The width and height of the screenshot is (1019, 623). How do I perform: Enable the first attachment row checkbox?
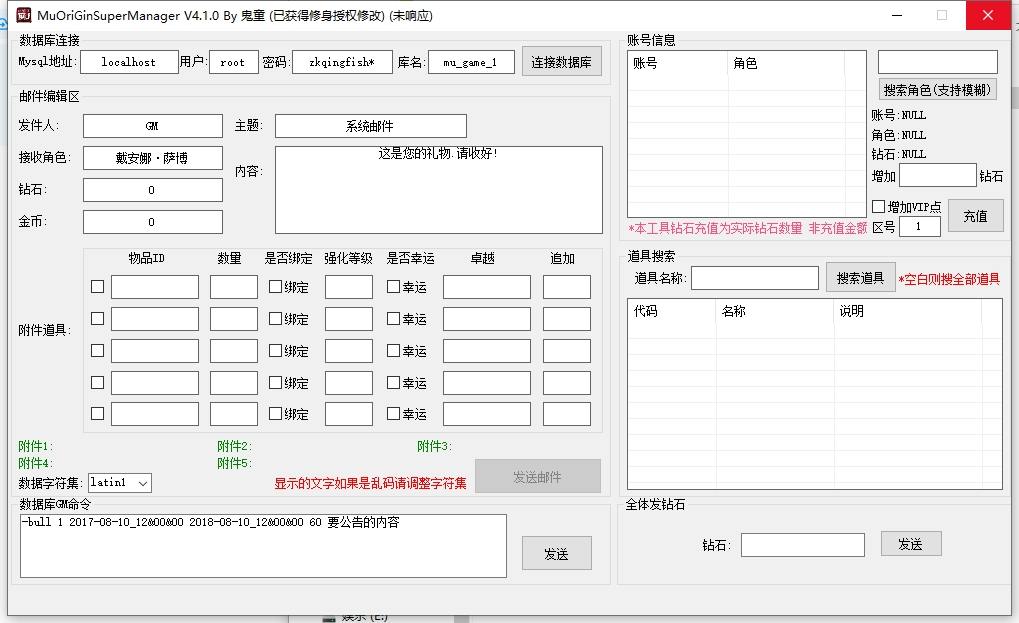(97, 286)
